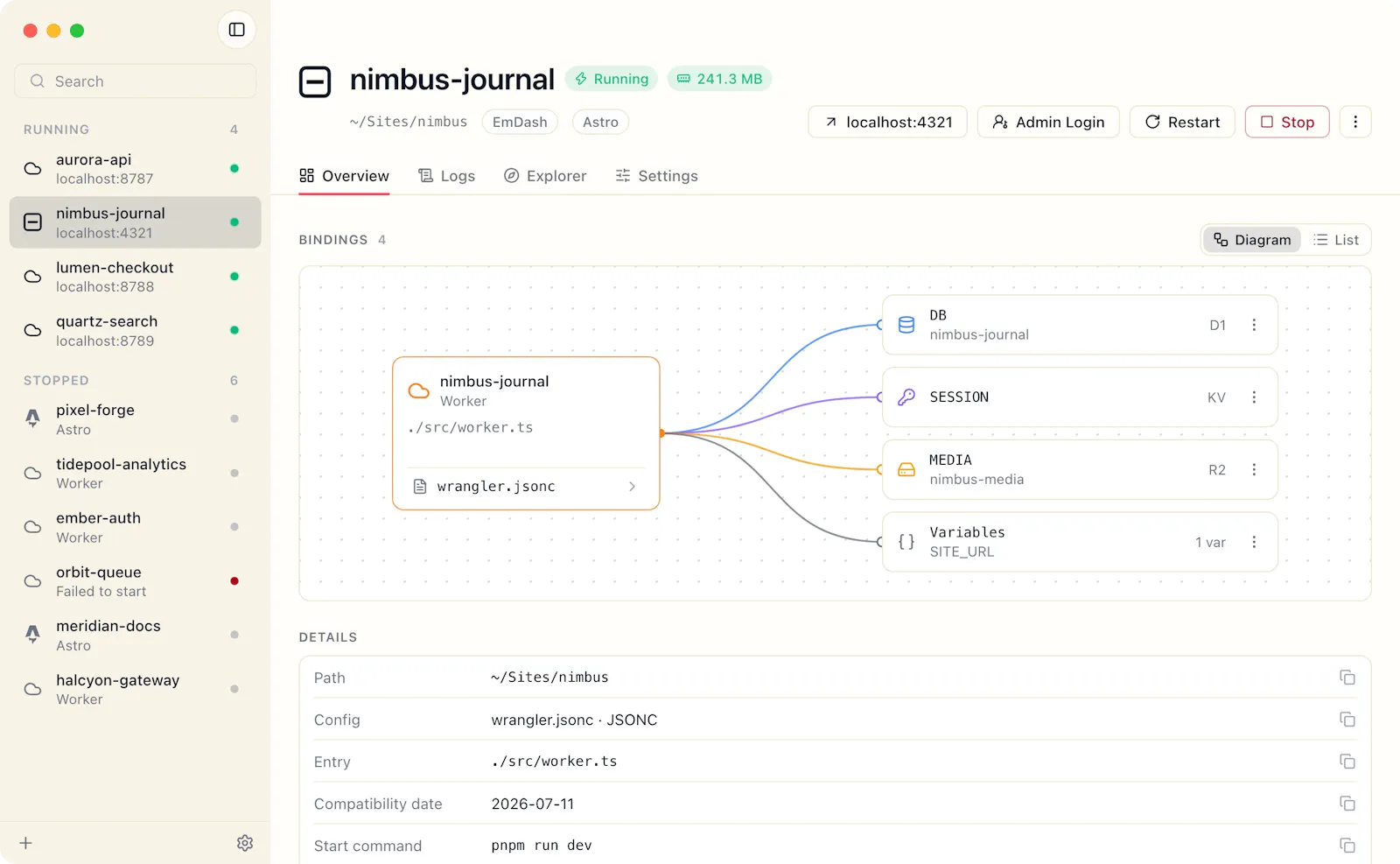Image resolution: width=1400 pixels, height=864 pixels.
Task: Click the Admin Login button
Action: 1048,122
